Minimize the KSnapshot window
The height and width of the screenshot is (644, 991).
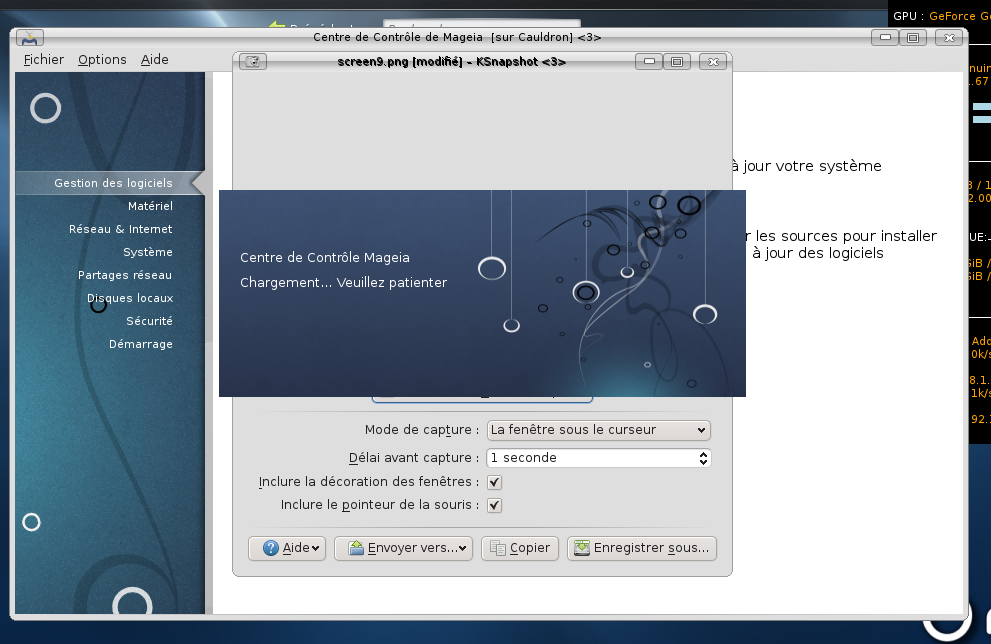(x=649, y=61)
